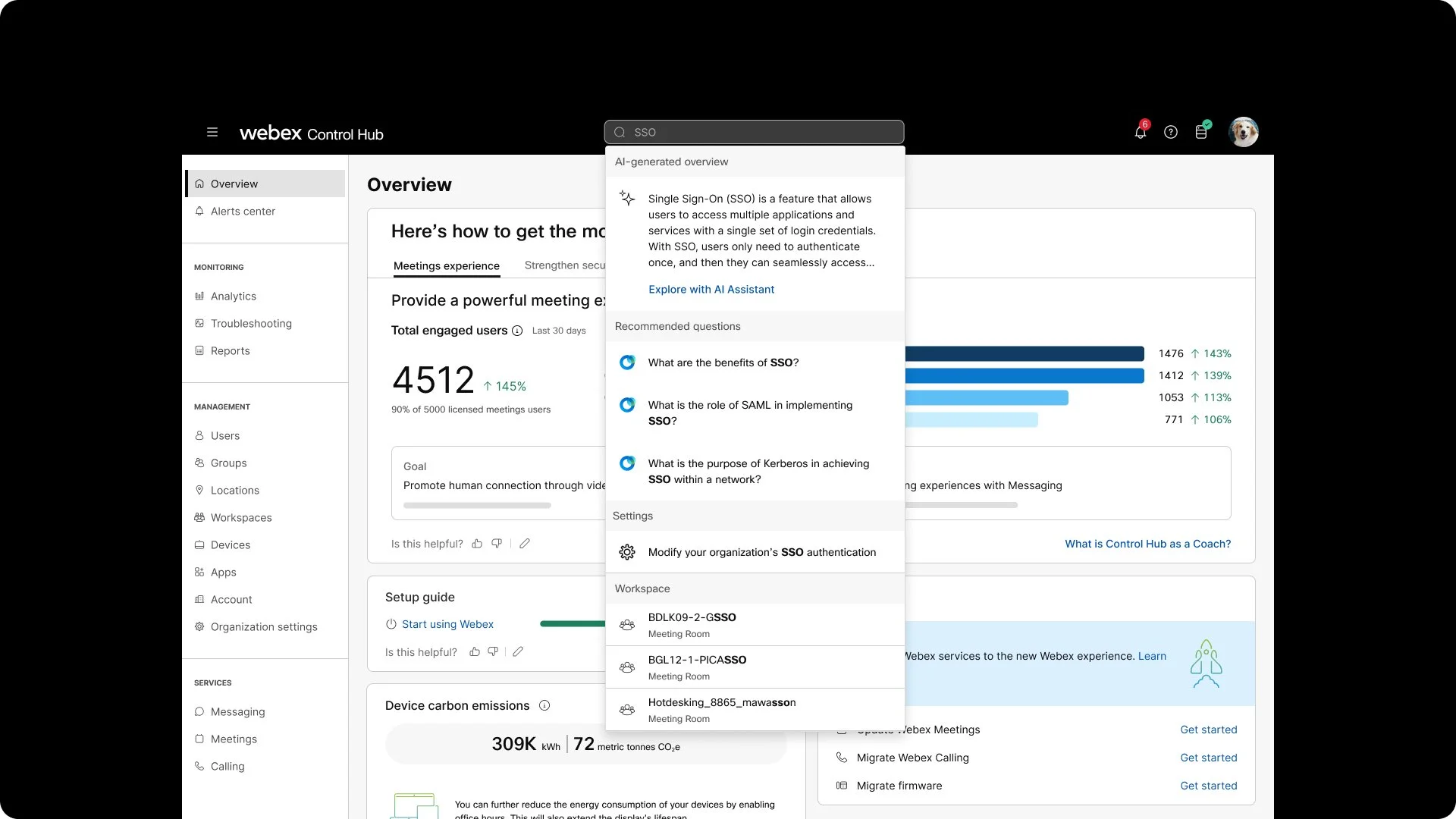Image resolution: width=1456 pixels, height=819 pixels.
Task: Click the AI sparkle icon in overview
Action: tap(627, 199)
